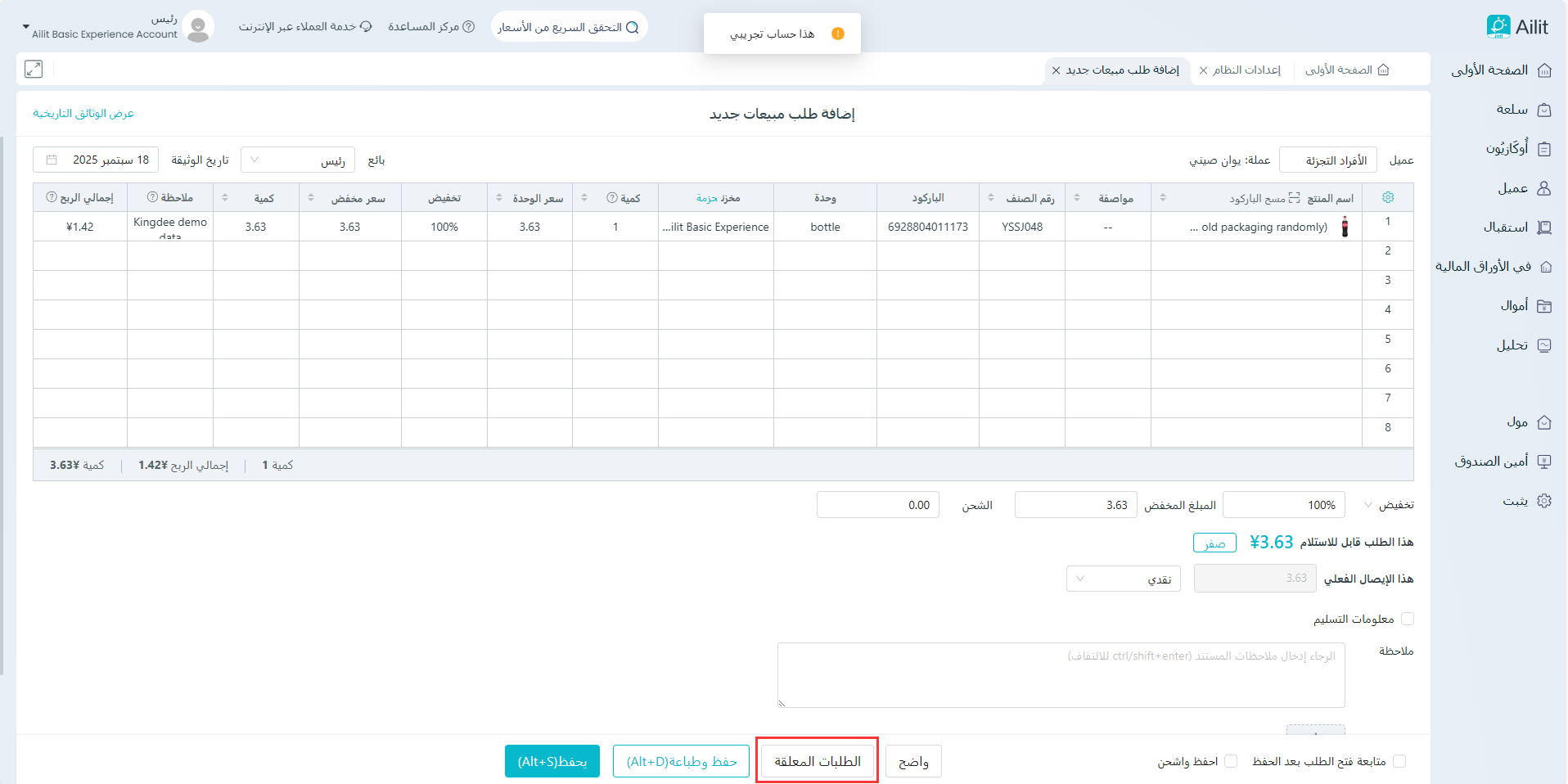Click the عرض الوثائق التاريخية link
Image resolution: width=1568 pixels, height=784 pixels.
[x=83, y=114]
